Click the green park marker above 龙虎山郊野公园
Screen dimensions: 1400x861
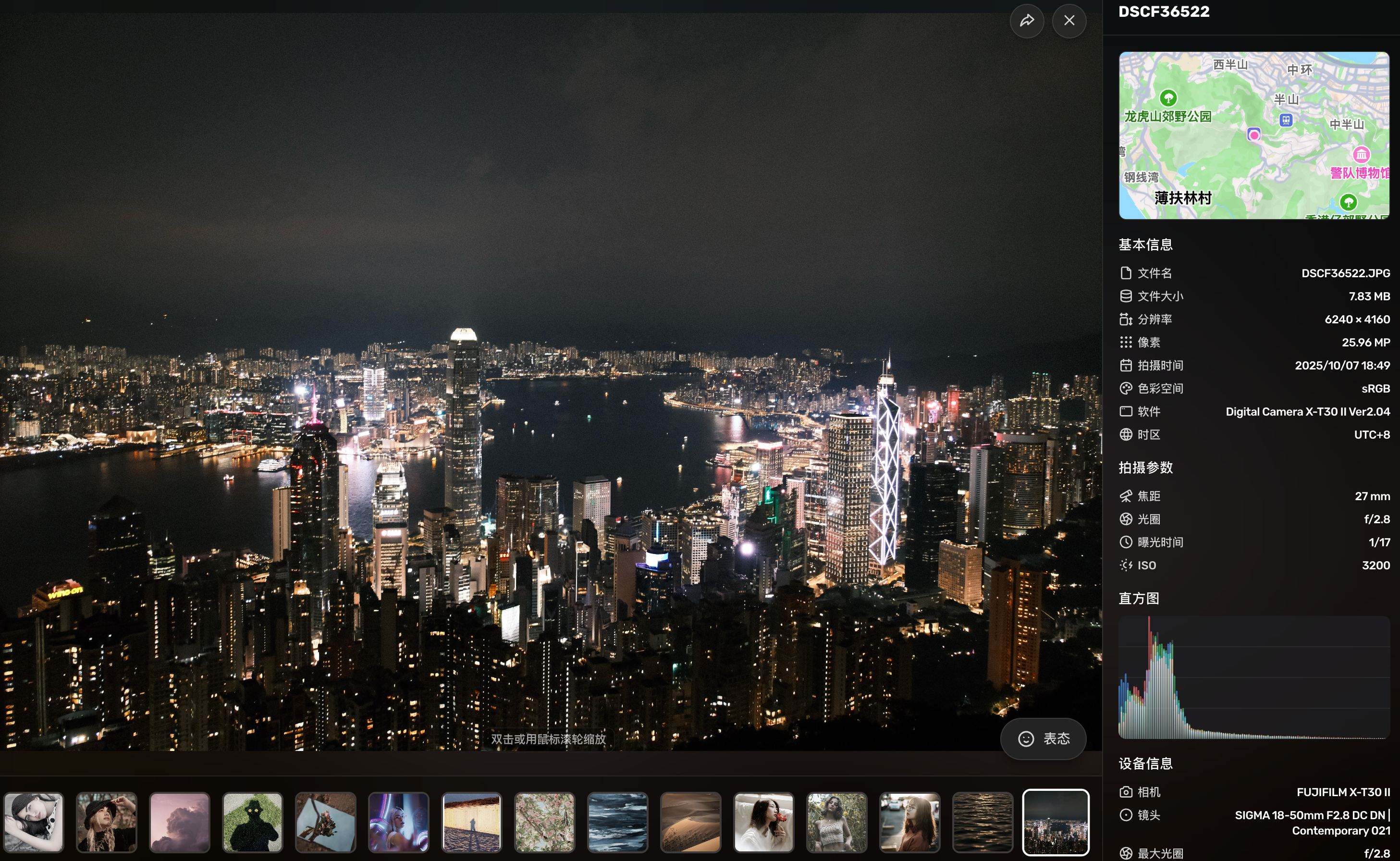pyautogui.click(x=1168, y=98)
